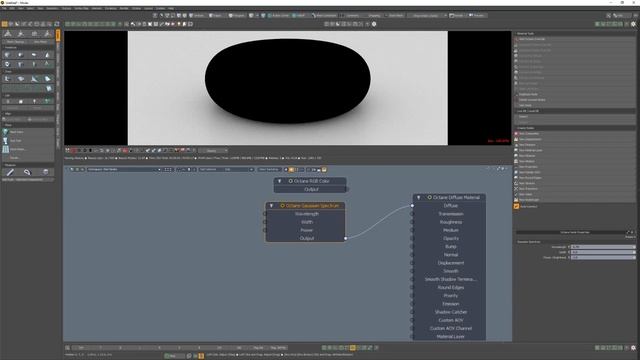The width and height of the screenshot is (640, 360).
Task: Open the File menu
Action: pos(4,8)
